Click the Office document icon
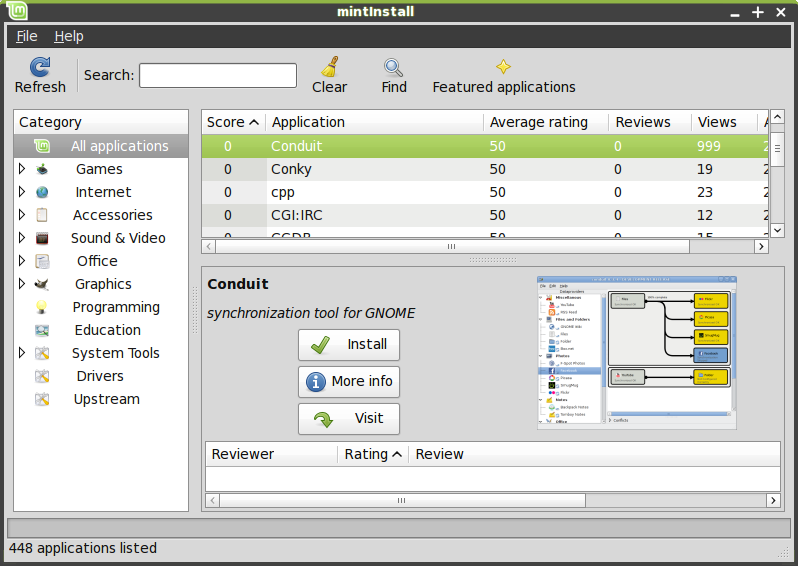Viewport: 798px width, 566px height. click(x=42, y=261)
